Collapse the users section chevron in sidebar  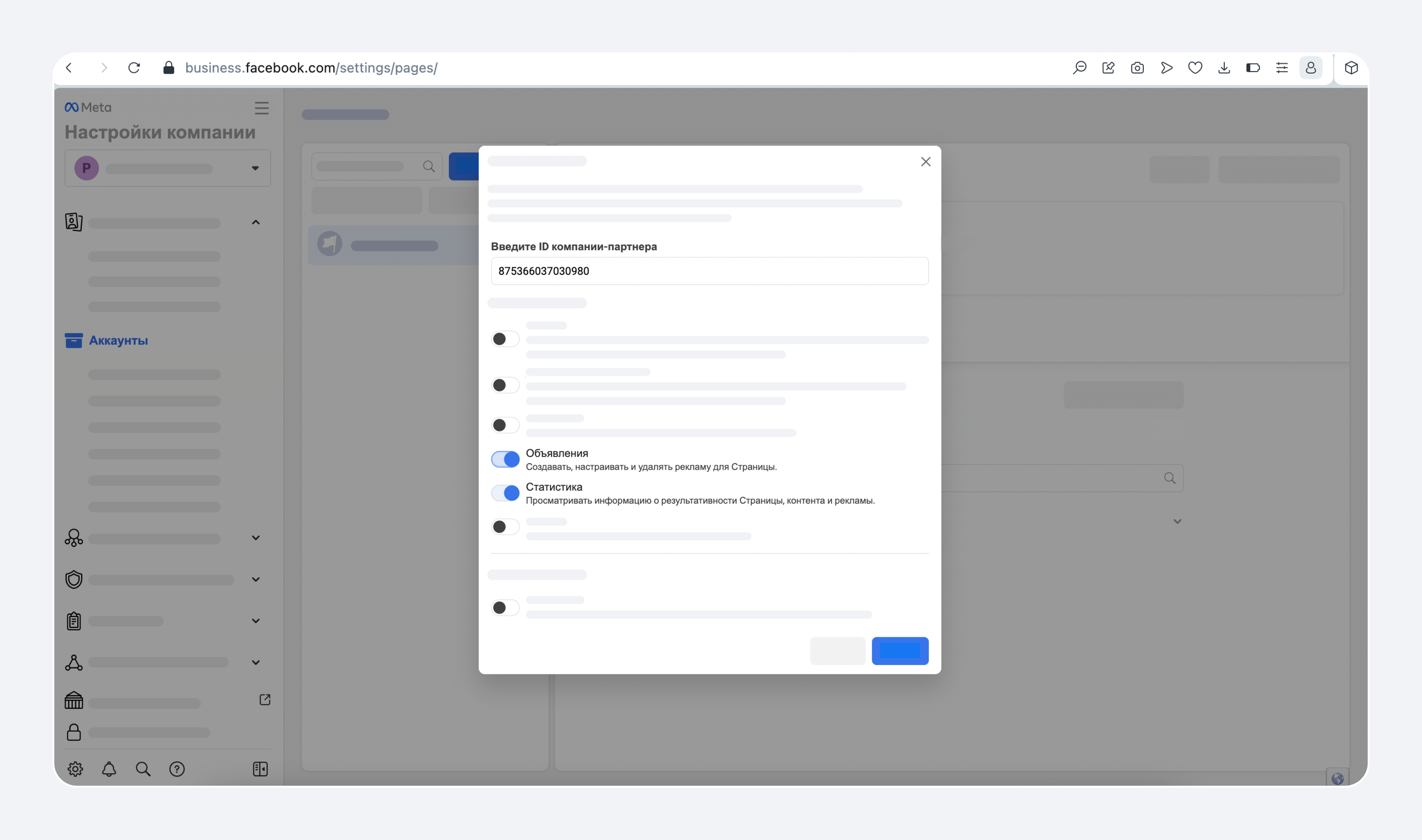256,223
